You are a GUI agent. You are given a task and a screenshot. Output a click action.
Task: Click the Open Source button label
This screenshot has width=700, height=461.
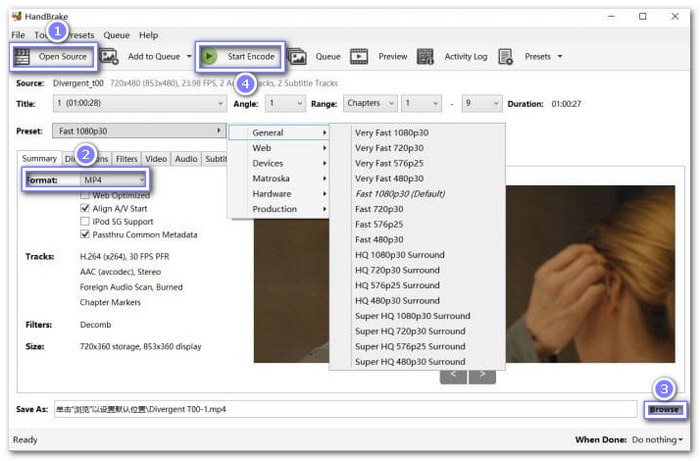(62, 57)
